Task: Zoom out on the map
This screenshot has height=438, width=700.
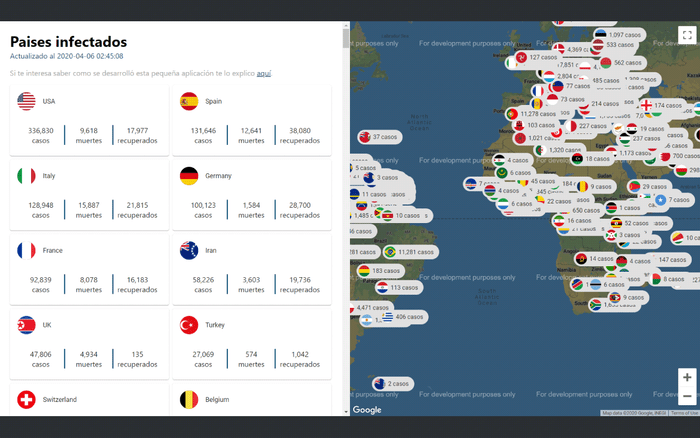Action: 686,397
